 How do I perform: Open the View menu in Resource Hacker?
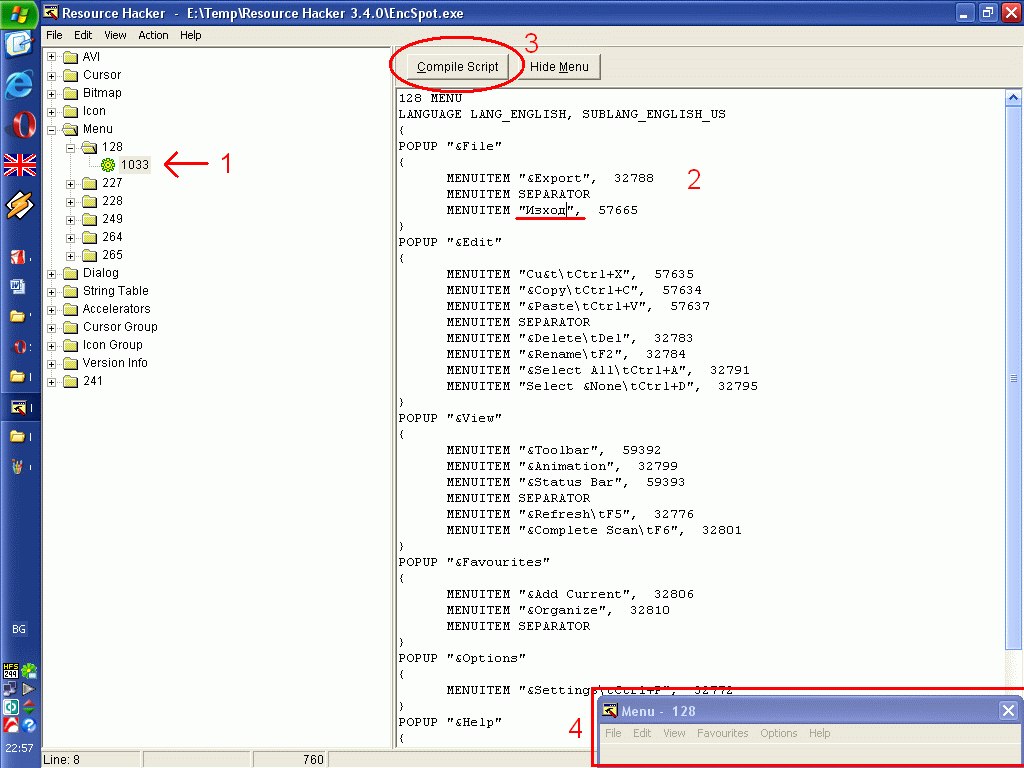pos(115,35)
